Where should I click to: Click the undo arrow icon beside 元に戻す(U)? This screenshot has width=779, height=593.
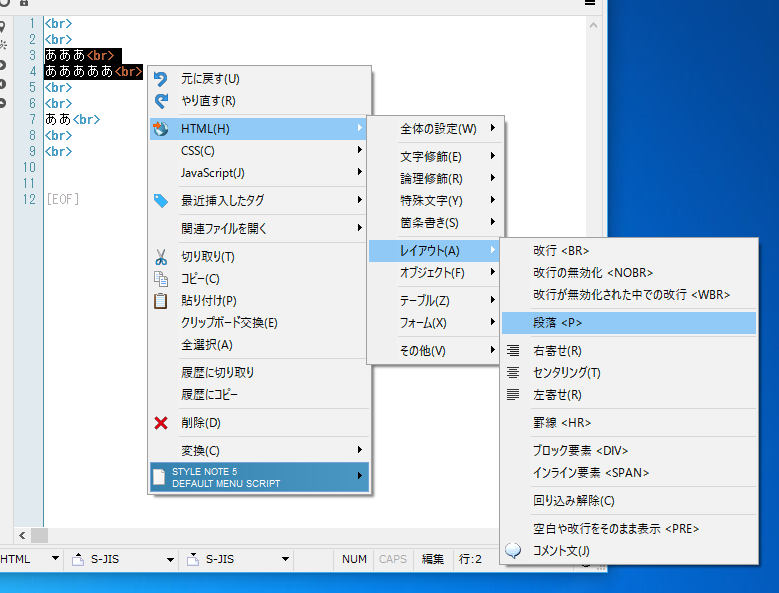point(160,79)
